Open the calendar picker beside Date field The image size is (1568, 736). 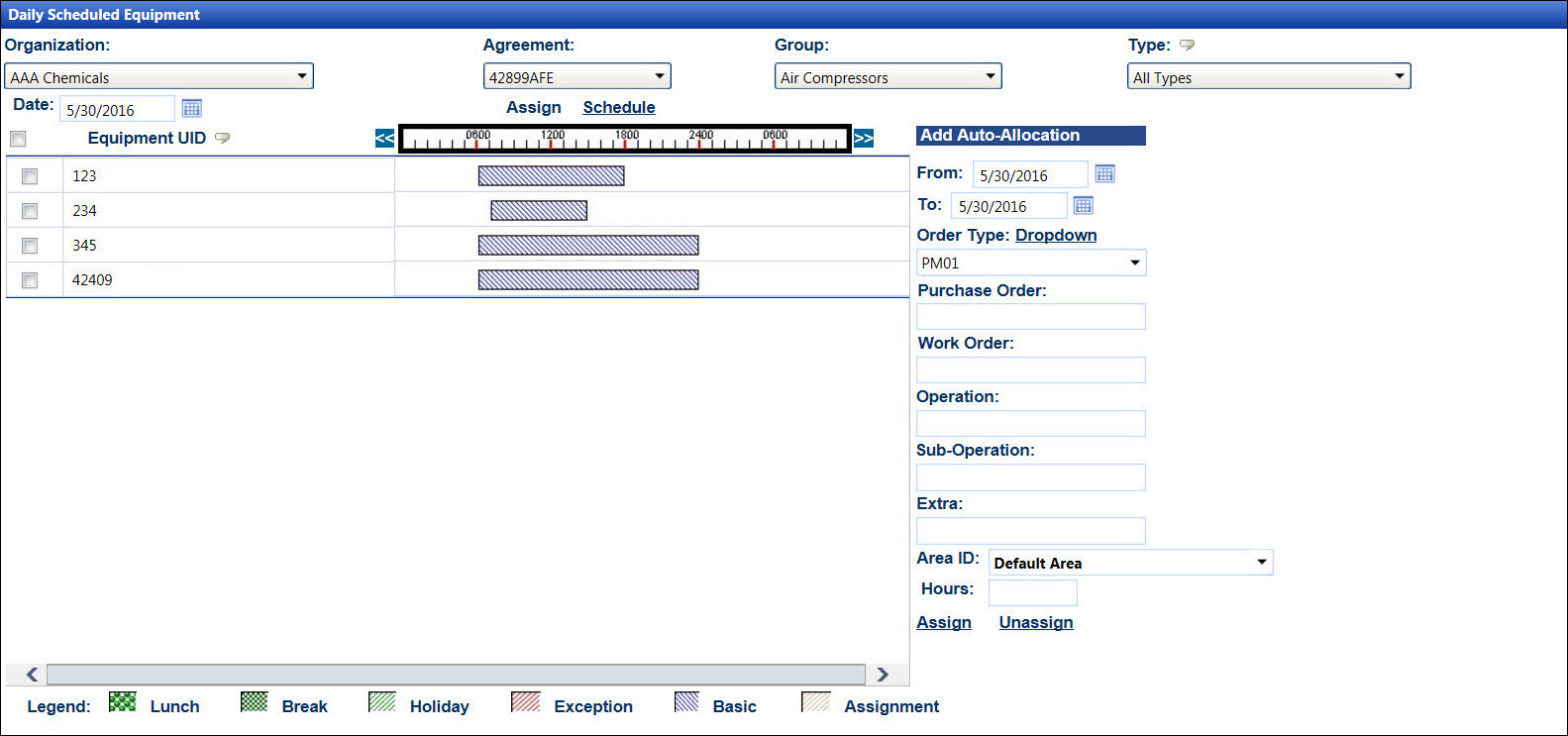192,108
